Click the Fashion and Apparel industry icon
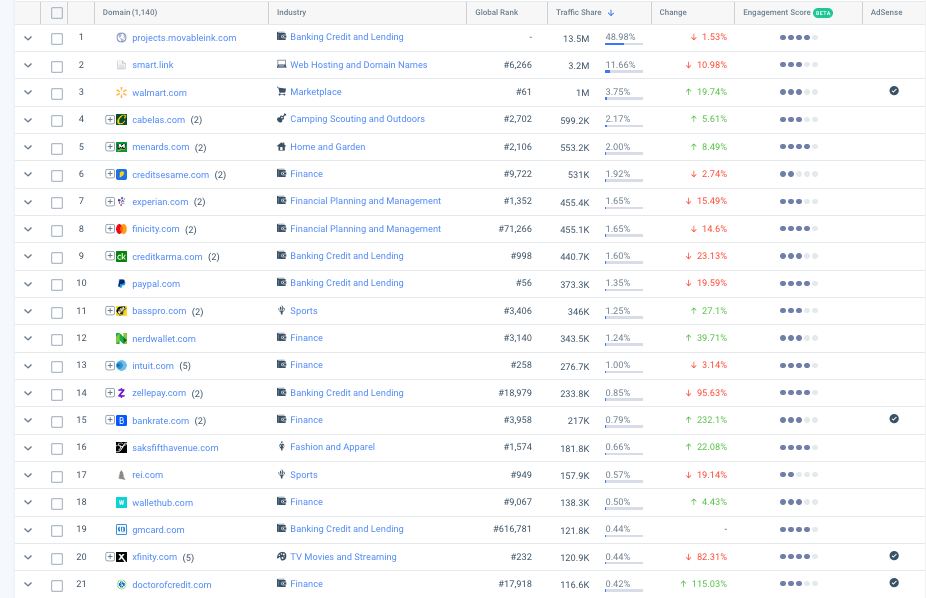This screenshot has height=598, width=926. pos(282,446)
